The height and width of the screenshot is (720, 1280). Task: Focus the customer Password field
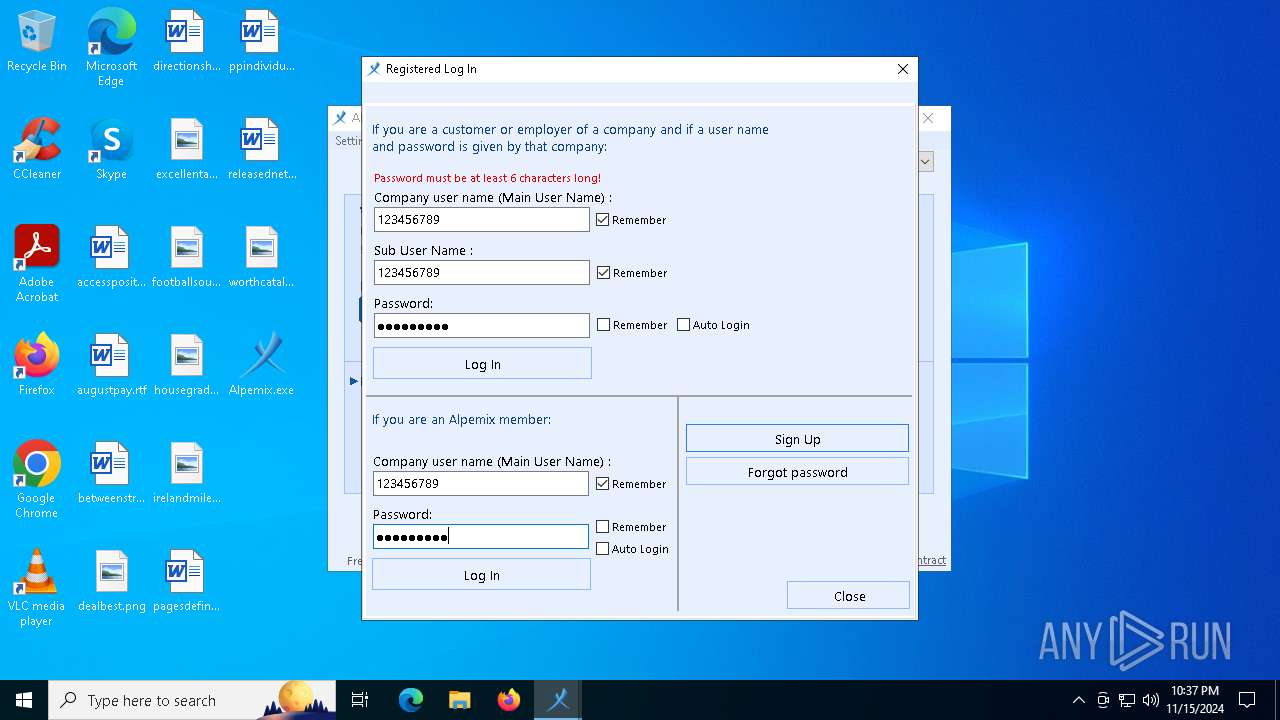(x=481, y=326)
